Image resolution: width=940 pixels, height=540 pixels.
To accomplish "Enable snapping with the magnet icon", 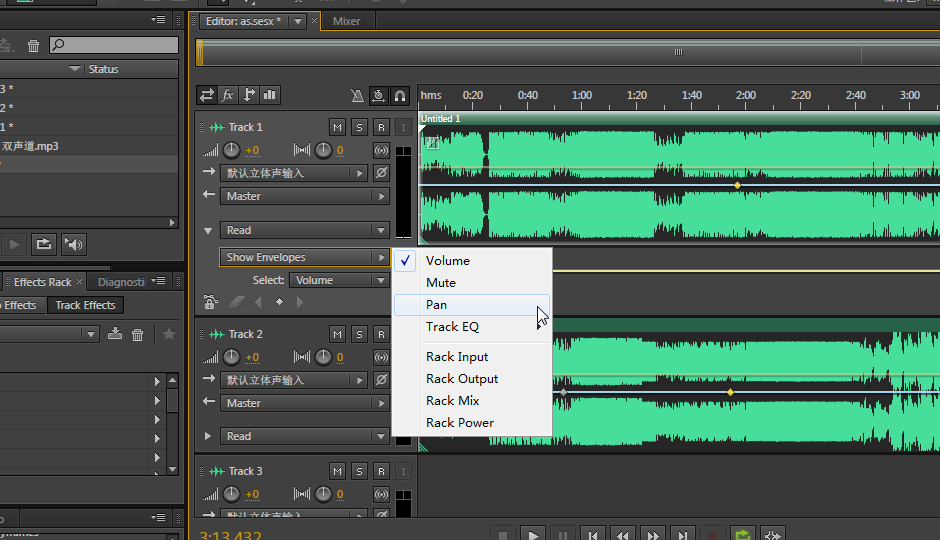I will (401, 96).
